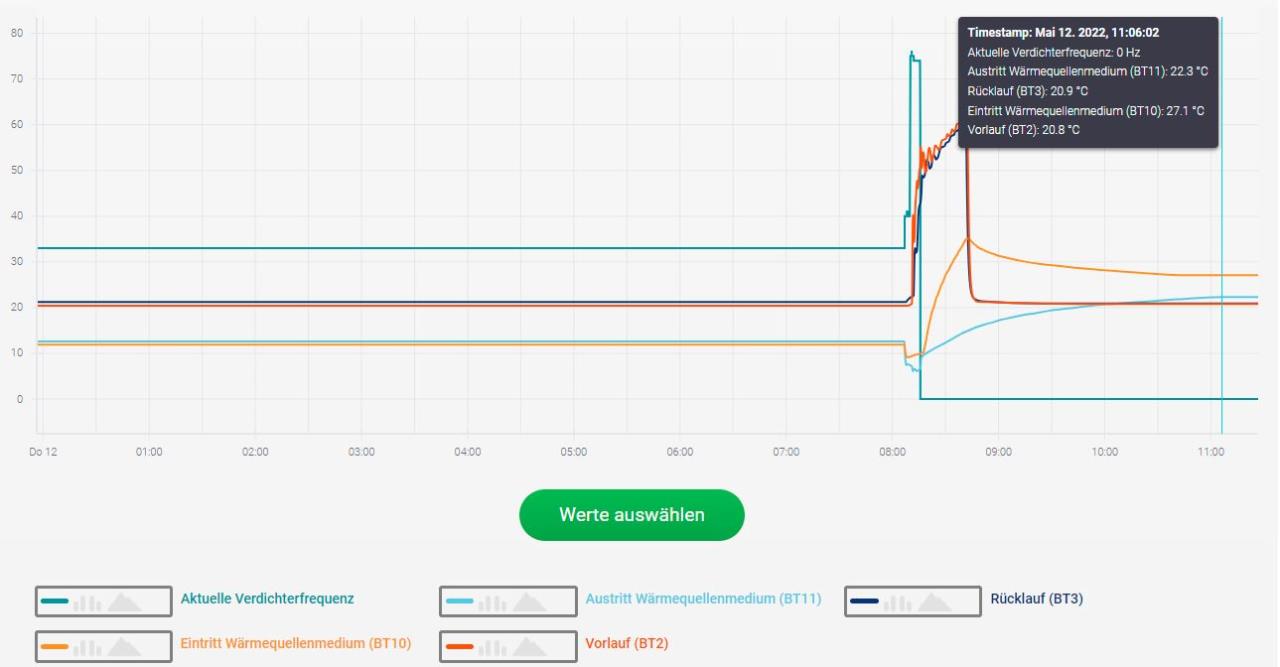Select area chart style for Aktuelle Verdichterfrequenz
The height and width of the screenshot is (667, 1280).
pyautogui.click(x=126, y=602)
